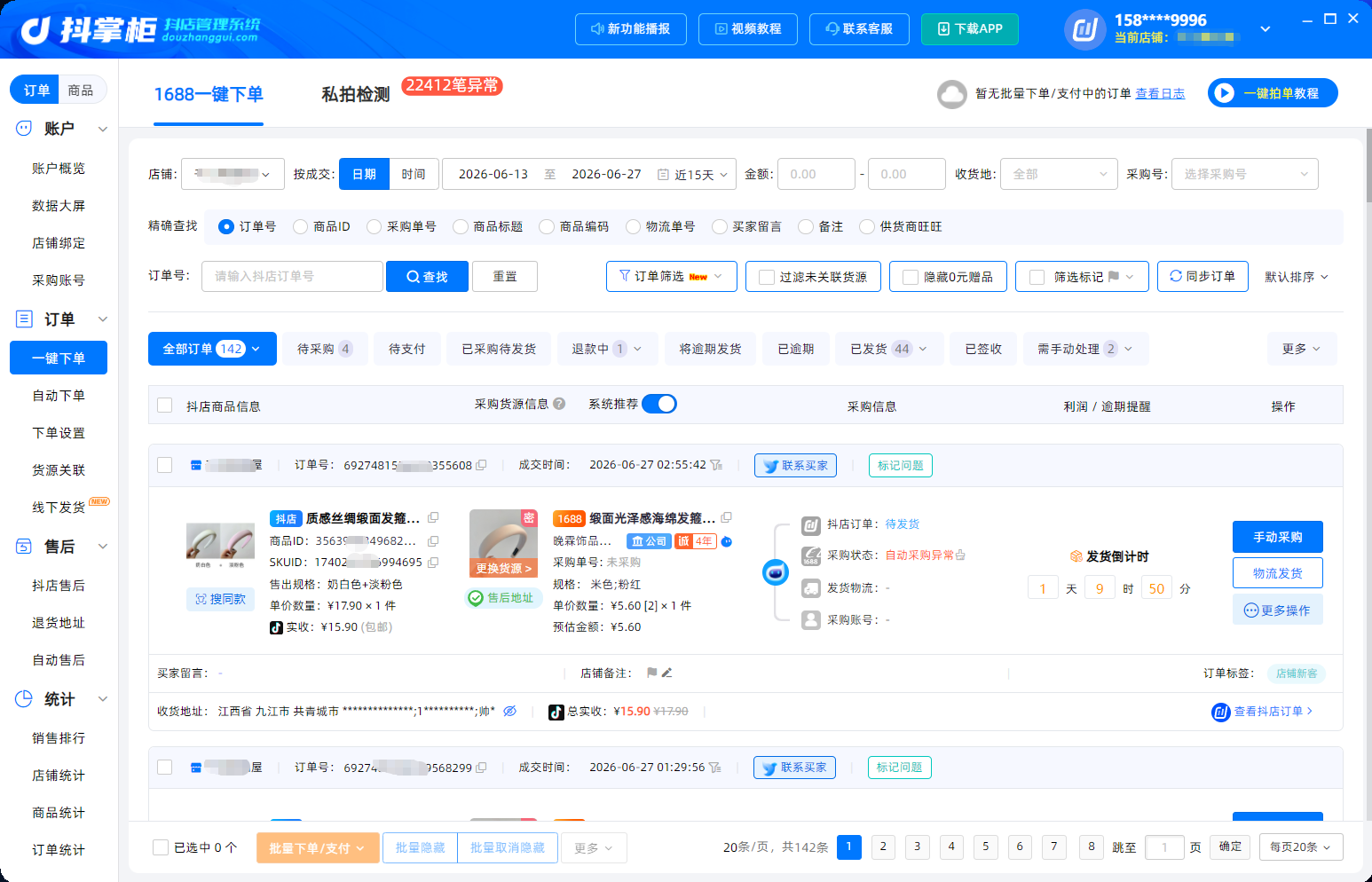This screenshot has height=882, width=1372.
Task: Click 联系买家 for order ending 355608
Action: click(795, 465)
